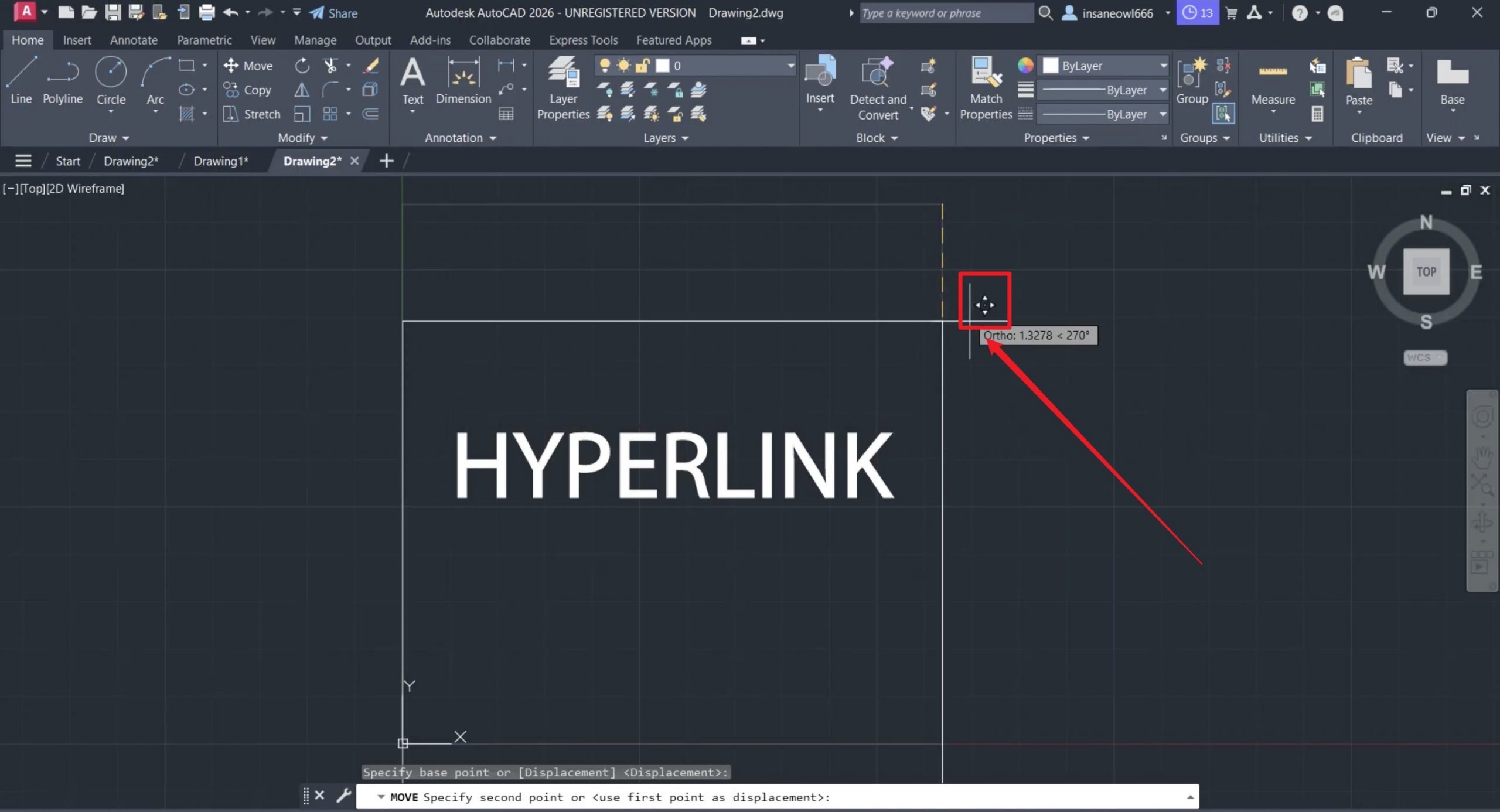
Task: Toggle layer 0 freeze sun icon
Action: pyautogui.click(x=623, y=66)
